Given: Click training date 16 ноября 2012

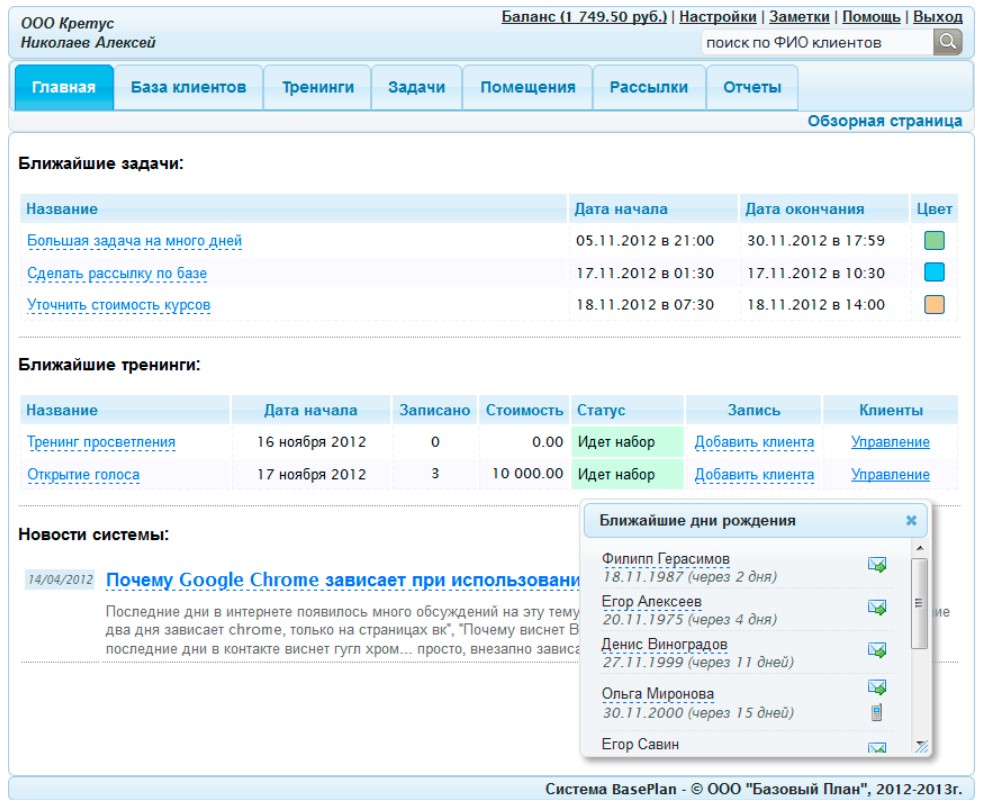Looking at the screenshot, I should point(311,442).
